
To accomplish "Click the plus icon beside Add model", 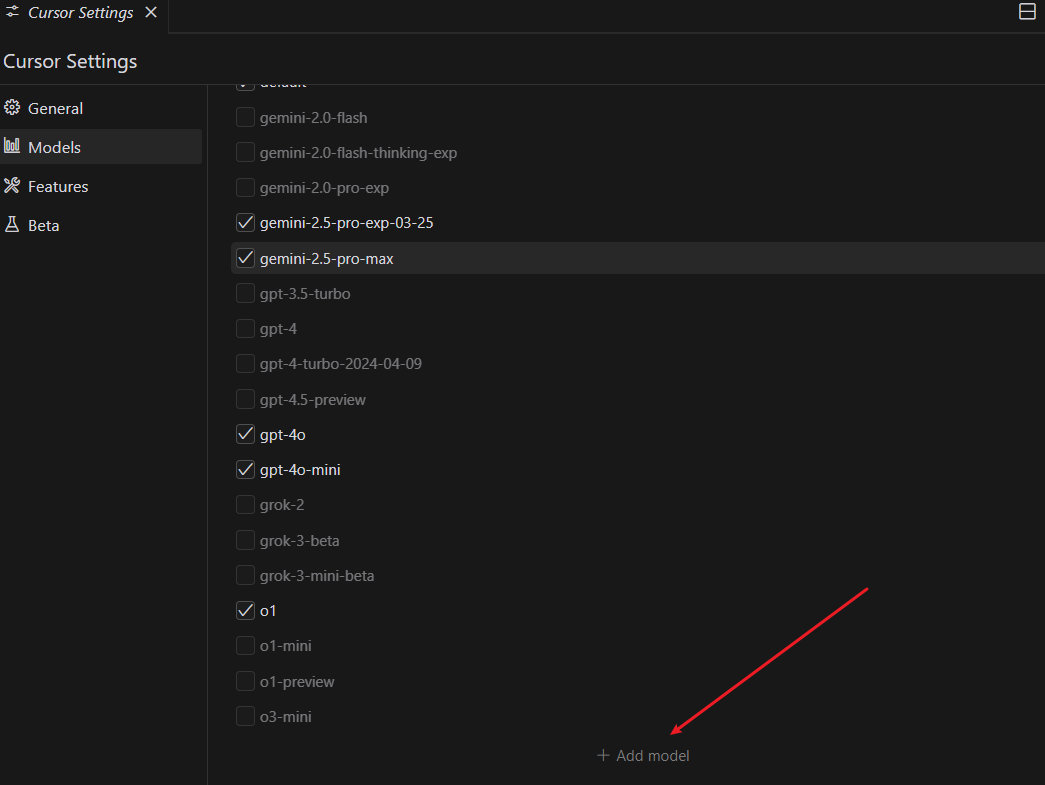I will click(x=603, y=755).
